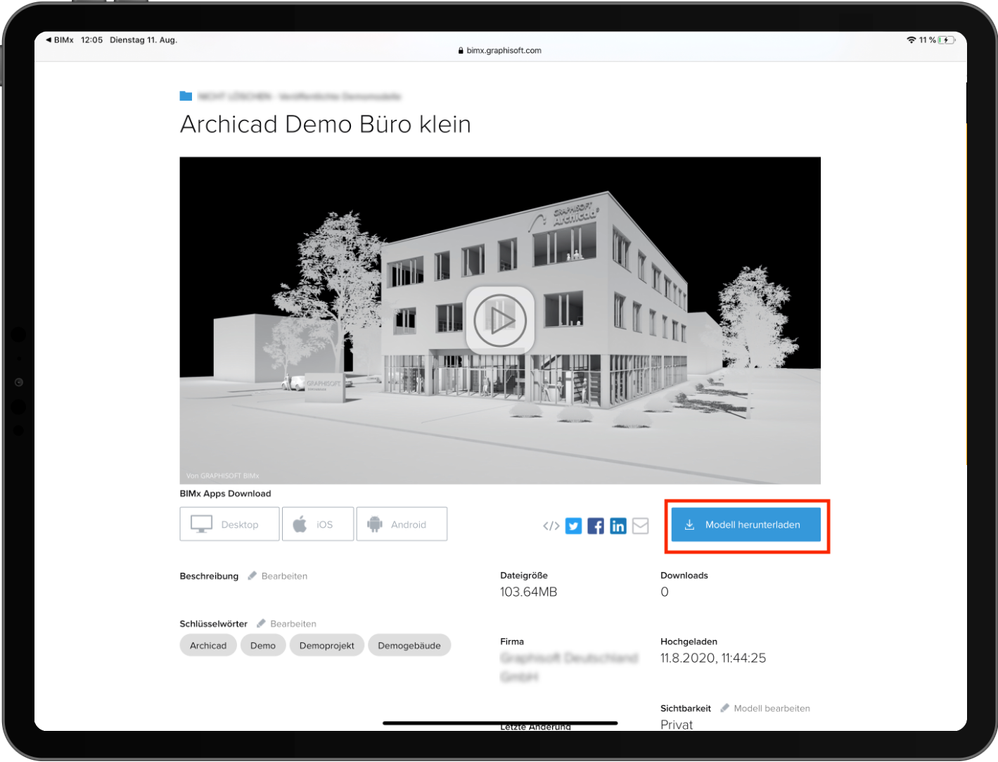Viewport: 998px width, 762px height.
Task: Return to BIMx app via back arrow
Action: pyautogui.click(x=60, y=39)
